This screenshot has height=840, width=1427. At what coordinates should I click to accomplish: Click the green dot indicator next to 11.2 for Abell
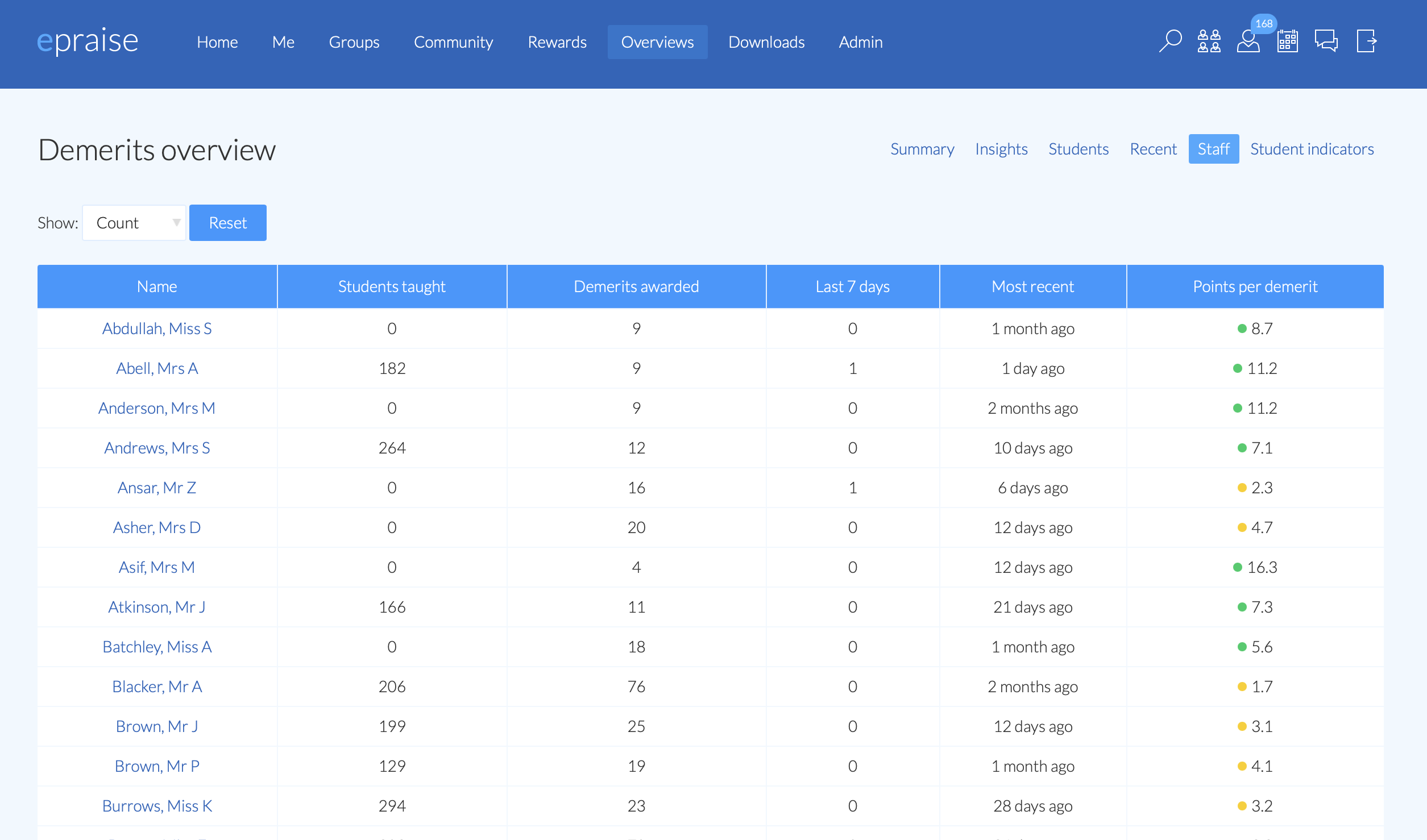(1238, 368)
